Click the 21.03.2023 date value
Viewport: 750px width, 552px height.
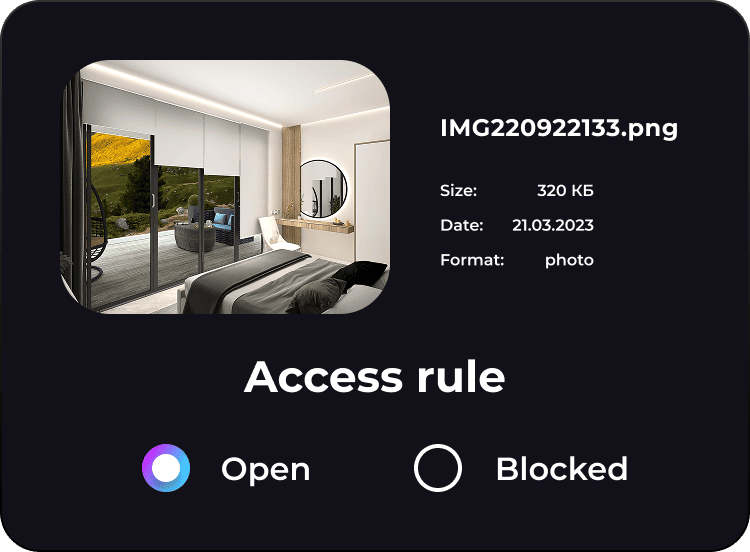coord(553,225)
